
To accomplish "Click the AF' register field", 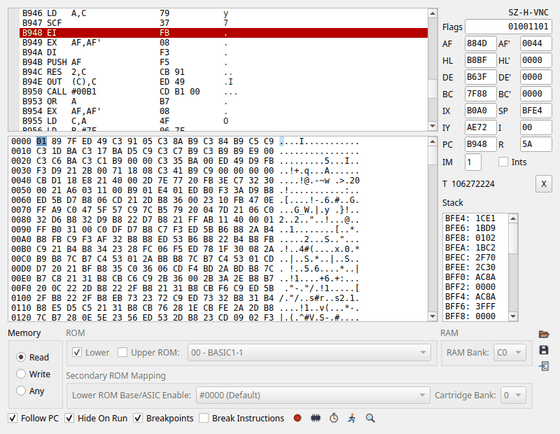I will (536, 44).
